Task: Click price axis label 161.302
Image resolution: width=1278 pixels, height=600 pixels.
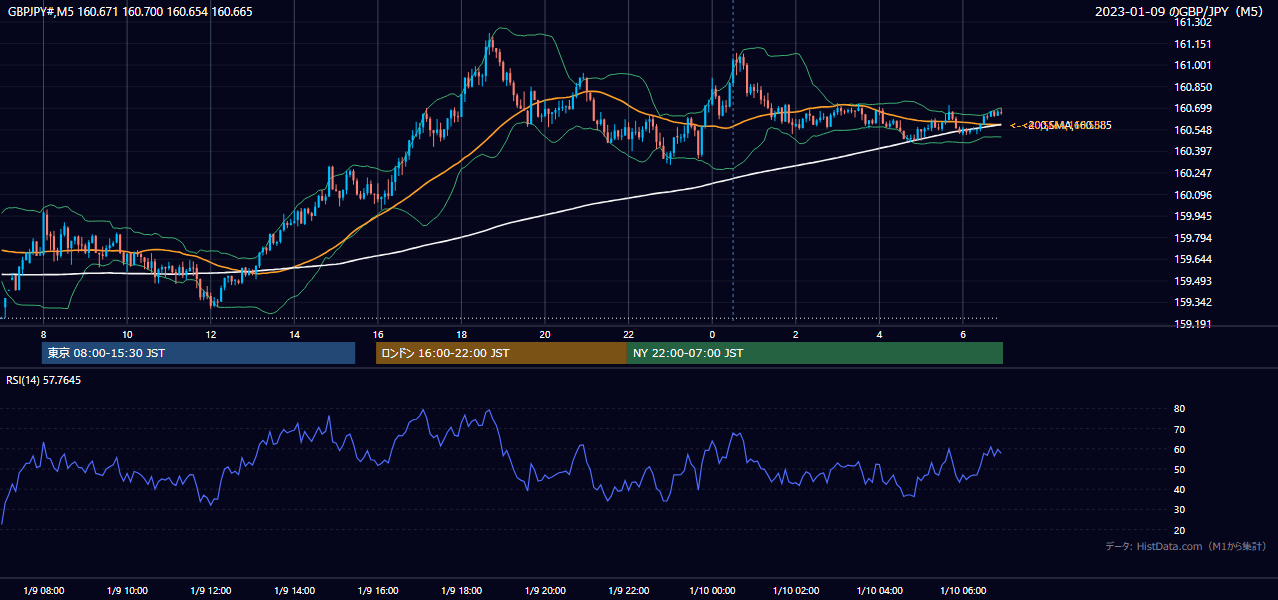Action: pyautogui.click(x=1193, y=22)
